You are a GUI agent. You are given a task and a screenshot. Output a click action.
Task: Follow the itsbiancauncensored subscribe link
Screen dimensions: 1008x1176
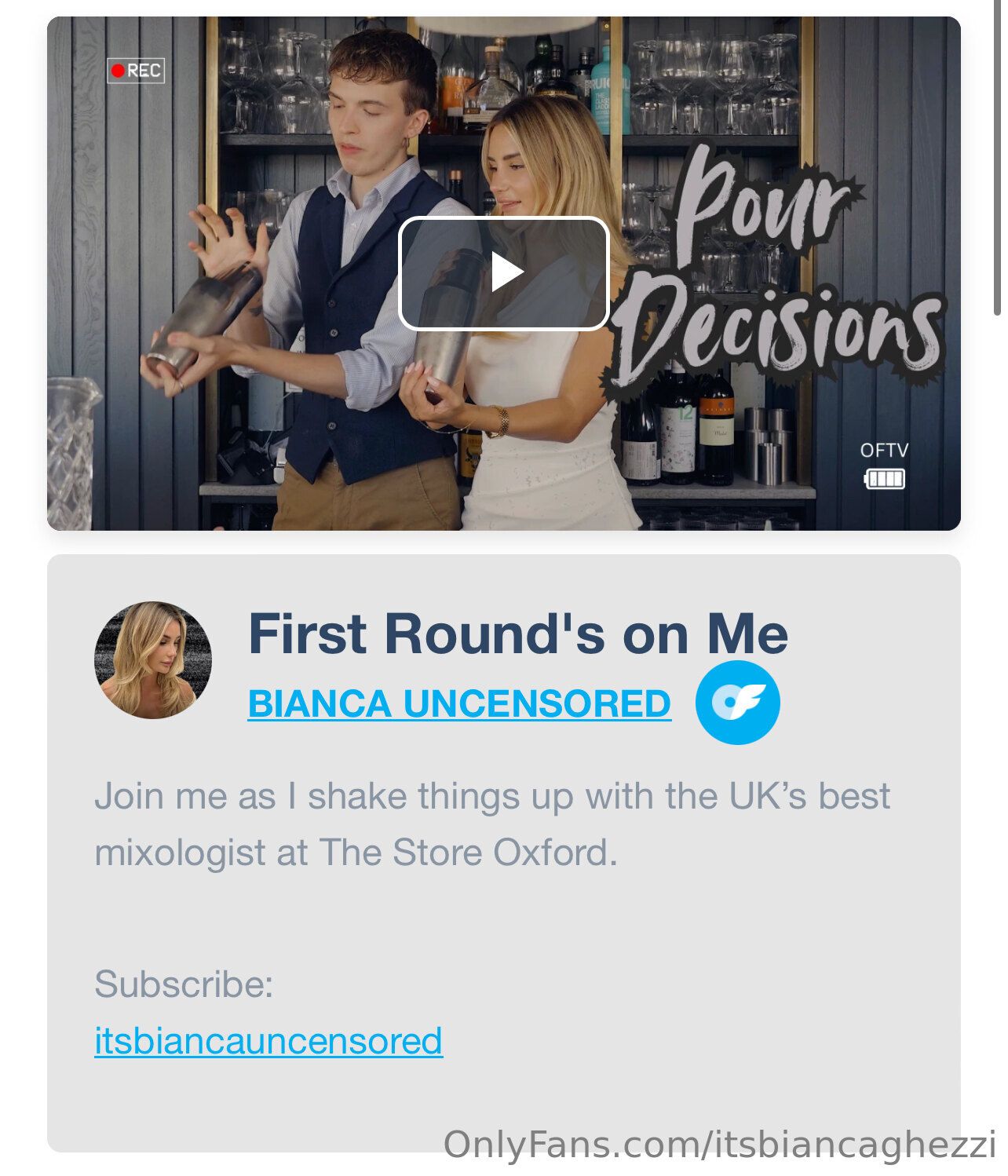pos(268,1041)
